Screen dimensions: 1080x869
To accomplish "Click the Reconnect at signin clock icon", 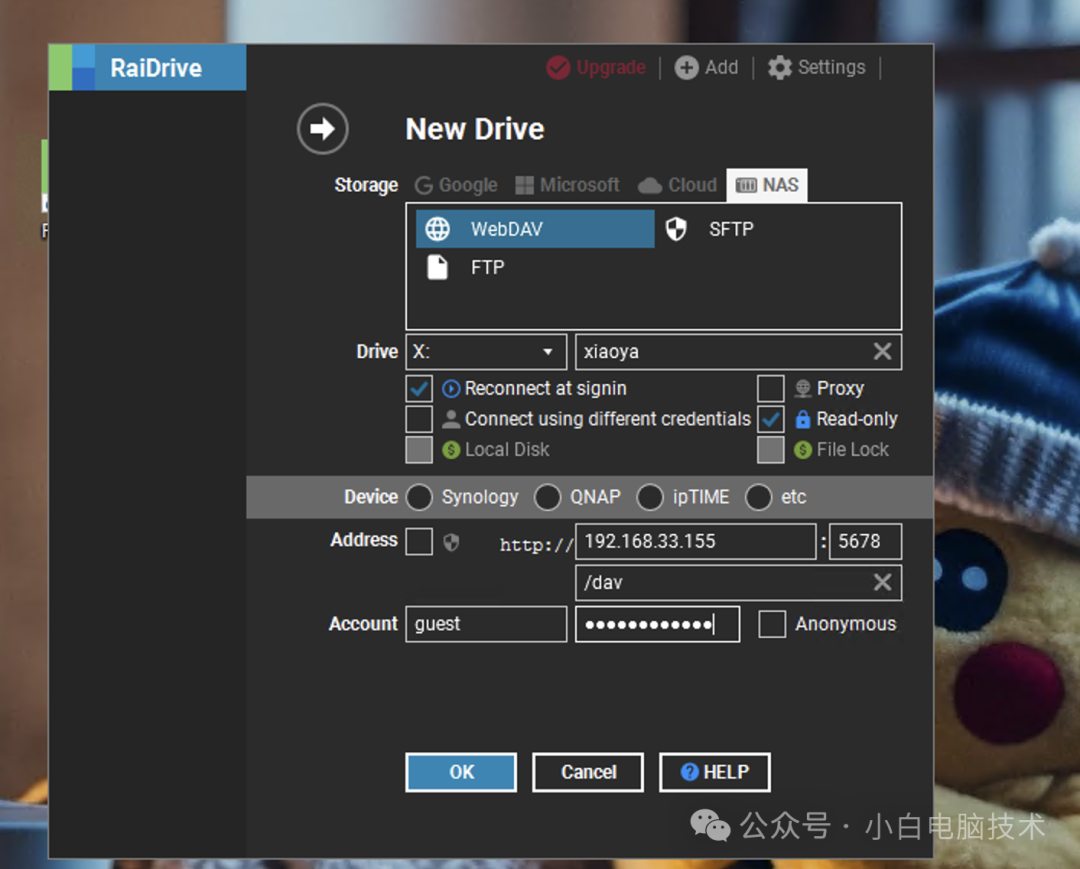I will pyautogui.click(x=450, y=389).
